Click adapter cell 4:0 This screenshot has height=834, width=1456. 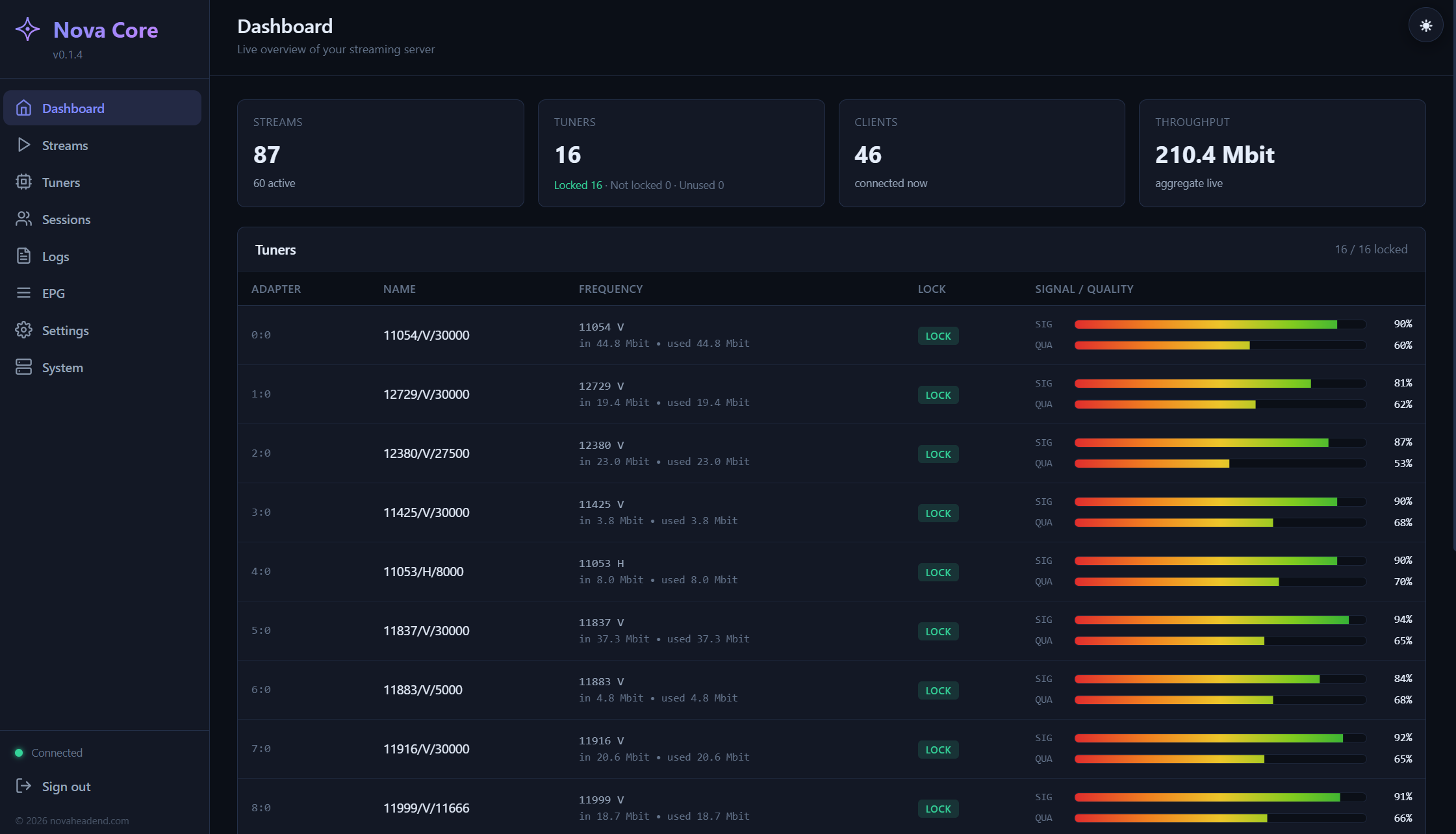point(261,572)
